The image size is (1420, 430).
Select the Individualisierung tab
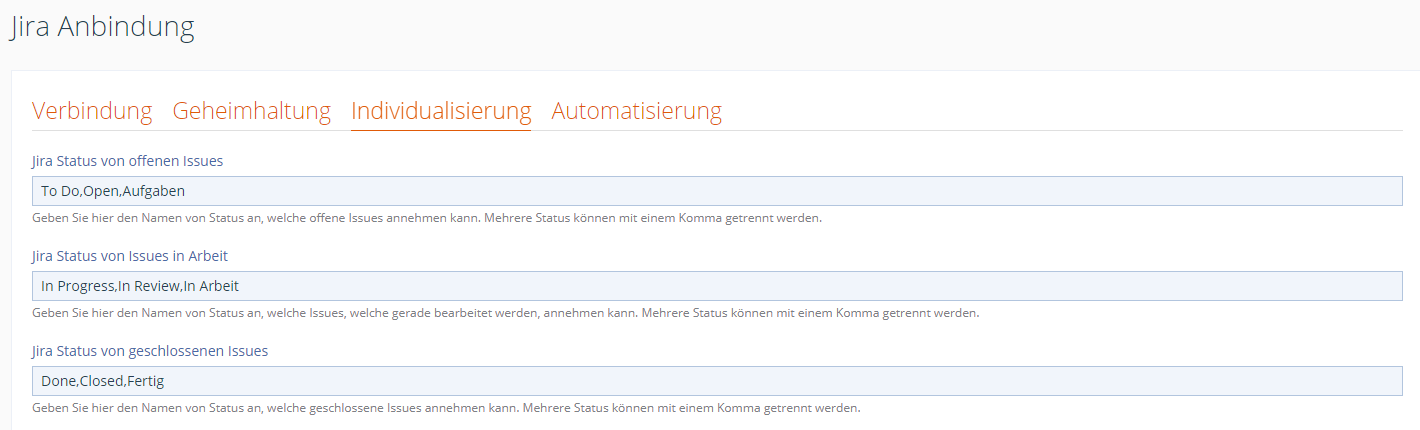[x=440, y=111]
